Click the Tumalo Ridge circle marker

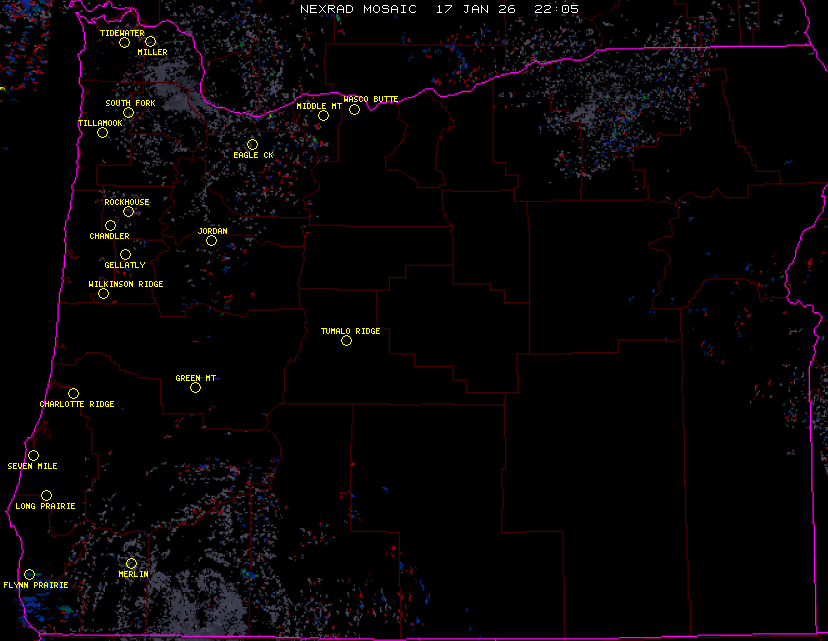click(x=347, y=341)
